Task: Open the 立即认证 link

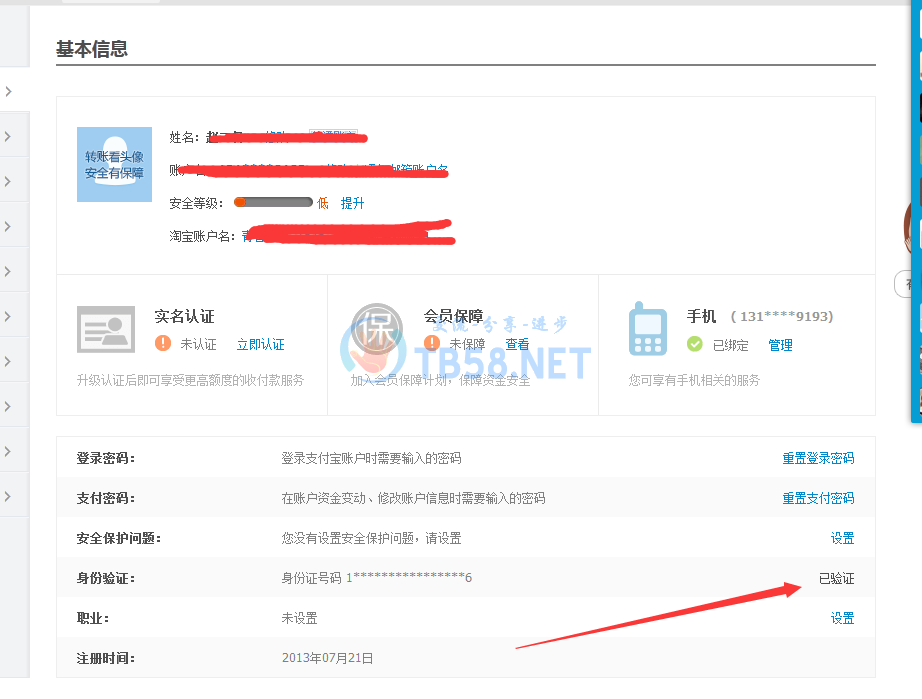Action: (x=260, y=345)
